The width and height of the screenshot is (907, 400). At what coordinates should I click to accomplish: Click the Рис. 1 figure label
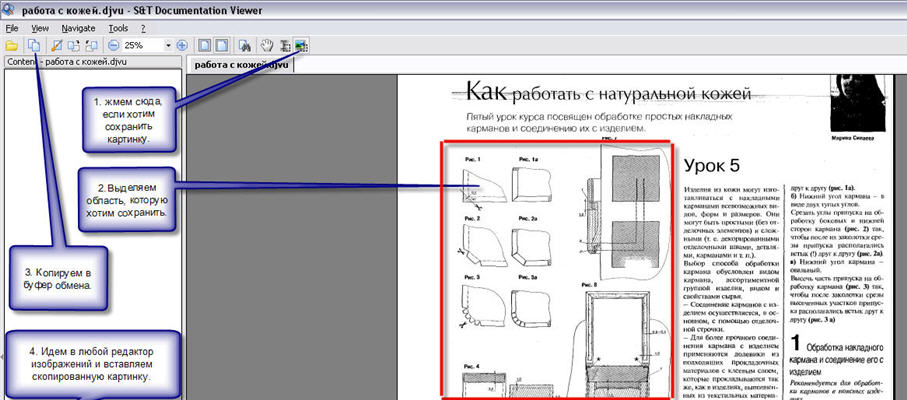(473, 158)
